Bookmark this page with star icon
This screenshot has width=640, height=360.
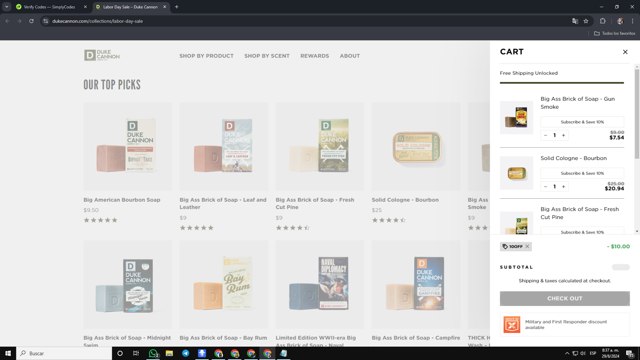pyautogui.click(x=586, y=21)
